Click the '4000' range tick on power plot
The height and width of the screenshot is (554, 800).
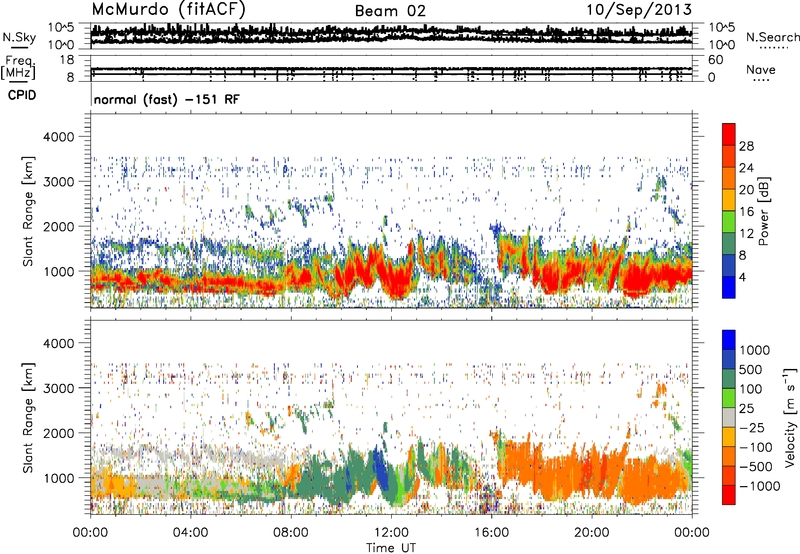(59, 137)
